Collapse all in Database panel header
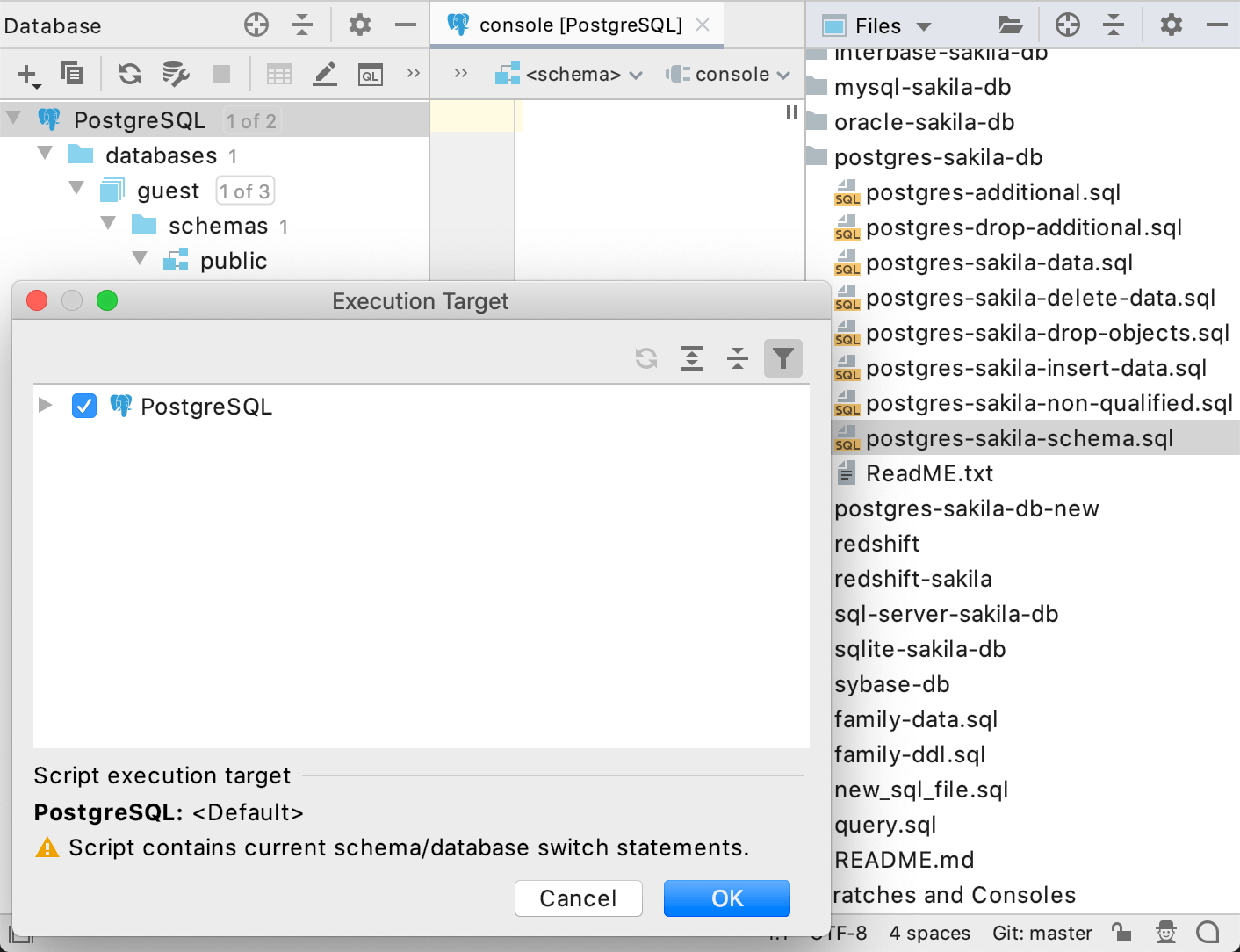This screenshot has width=1240, height=952. (302, 25)
